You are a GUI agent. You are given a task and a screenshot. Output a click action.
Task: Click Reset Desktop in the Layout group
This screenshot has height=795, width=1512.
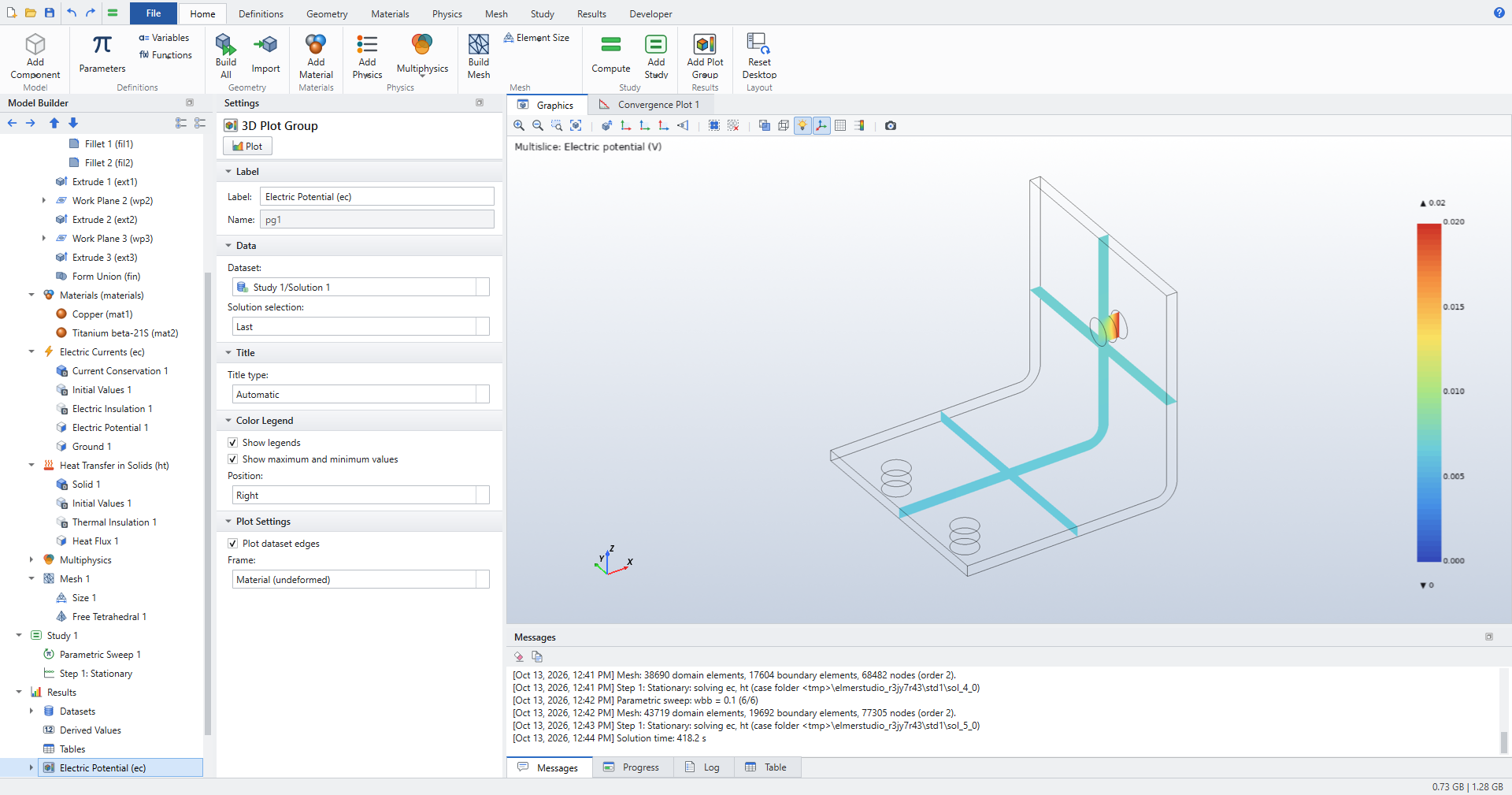pos(759,56)
